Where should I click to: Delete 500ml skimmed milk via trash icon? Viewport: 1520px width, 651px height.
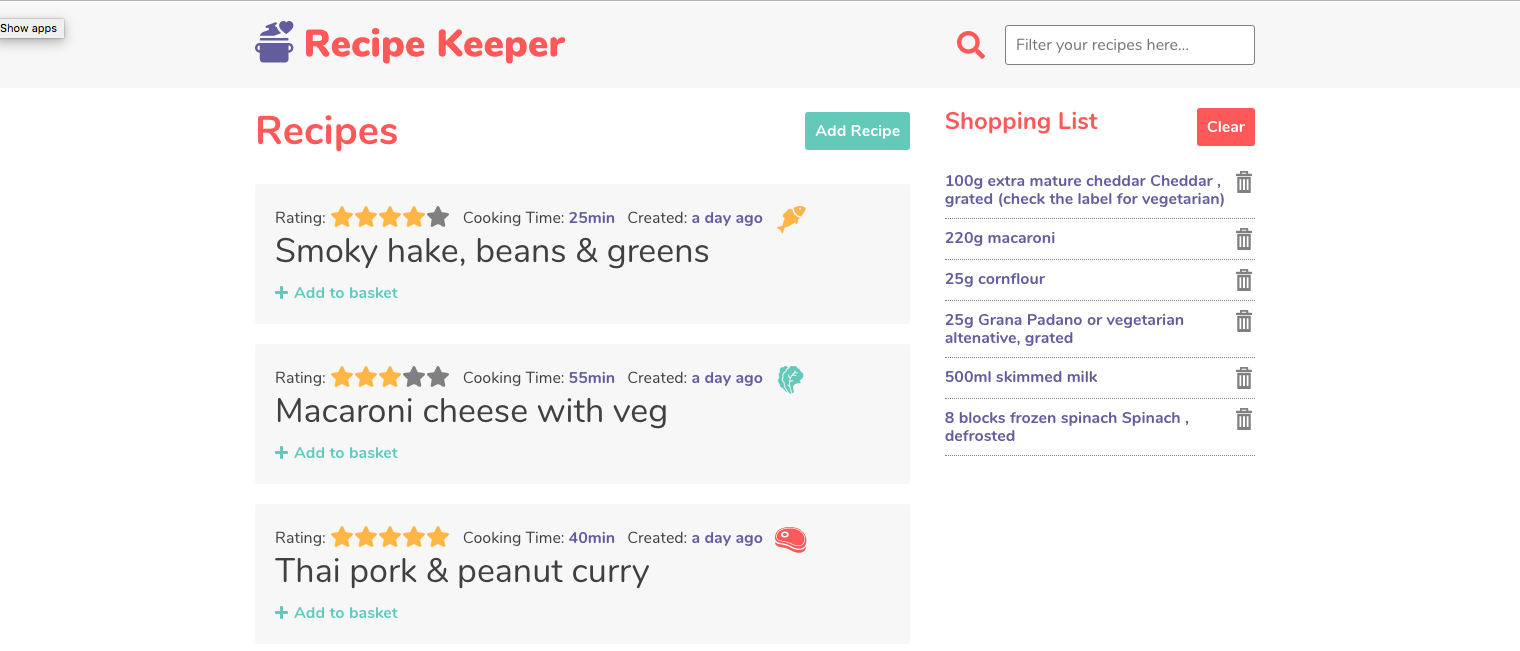pos(1243,378)
